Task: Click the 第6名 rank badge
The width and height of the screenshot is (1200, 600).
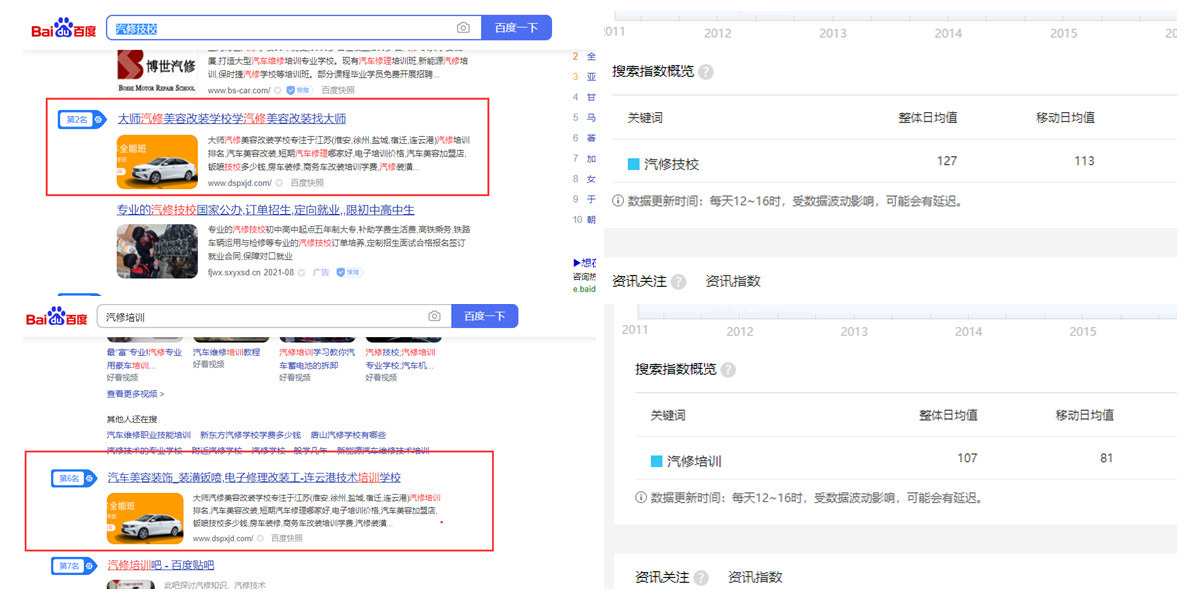Action: (x=70, y=478)
